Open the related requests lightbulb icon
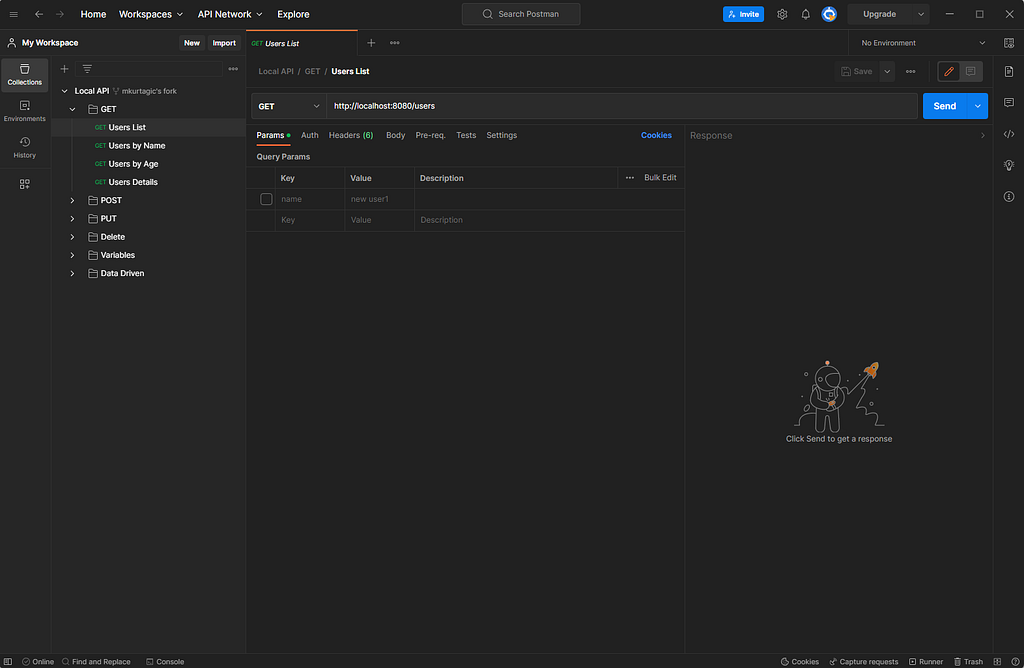This screenshot has height=668, width=1024. tap(1009, 165)
